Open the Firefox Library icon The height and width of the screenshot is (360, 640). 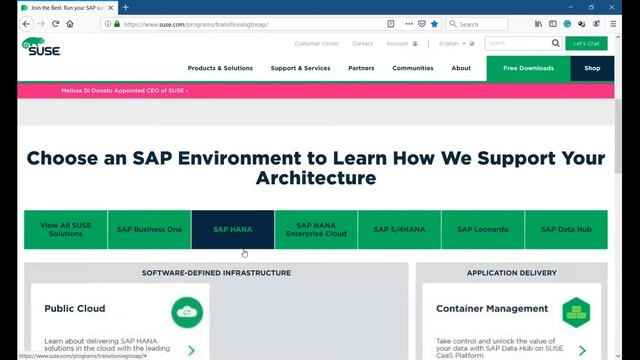click(538, 24)
